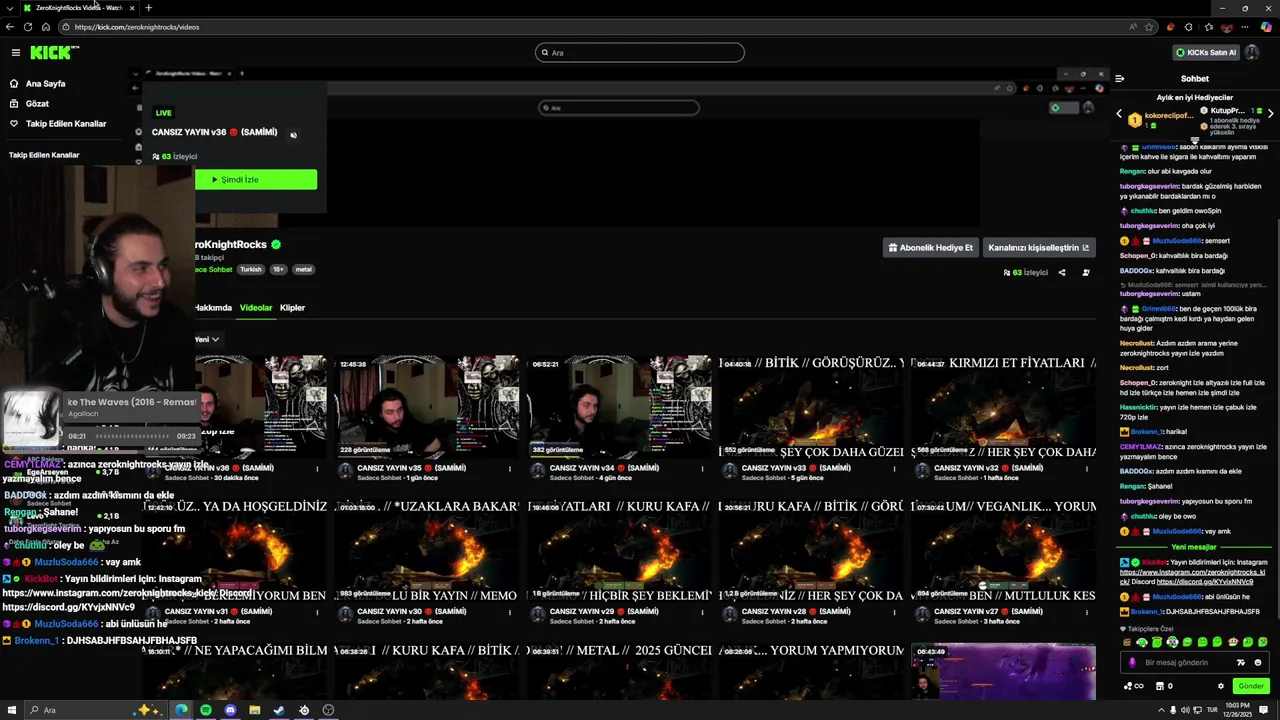Viewport: 1280px width, 720px height.
Task: Insert the first brown emote in chat
Action: pos(1127,642)
